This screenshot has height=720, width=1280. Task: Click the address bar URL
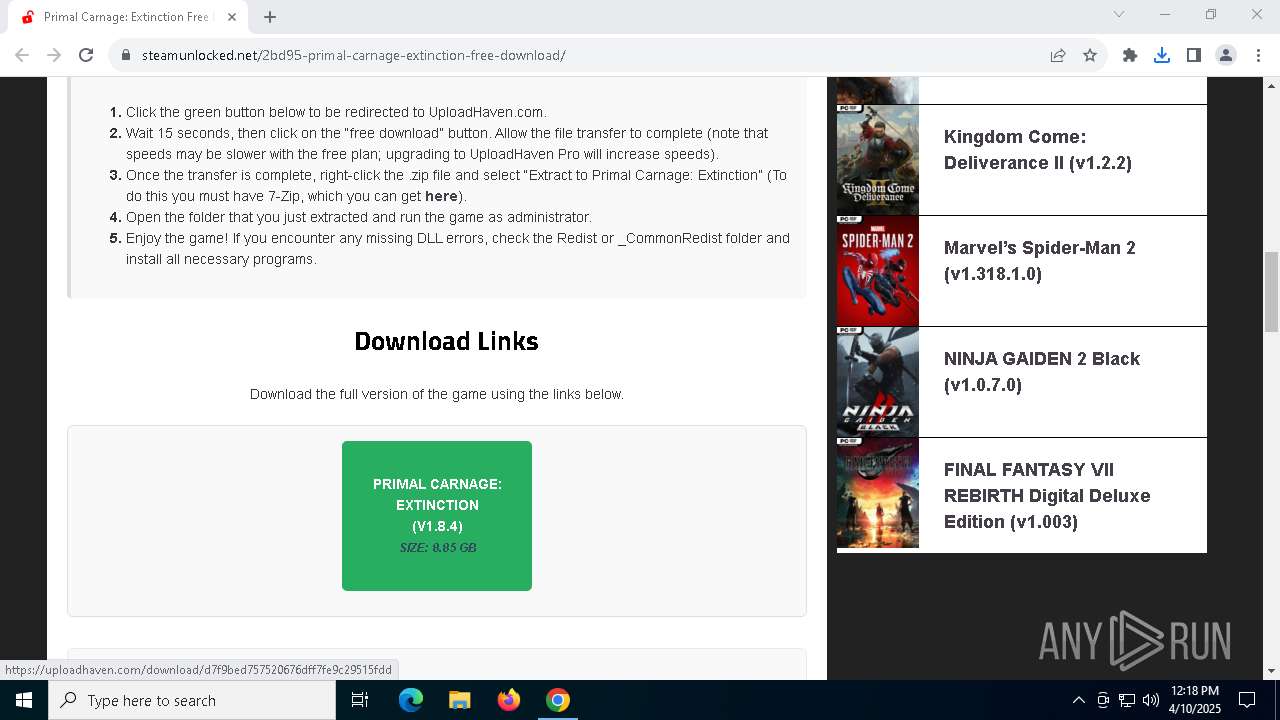coord(354,55)
